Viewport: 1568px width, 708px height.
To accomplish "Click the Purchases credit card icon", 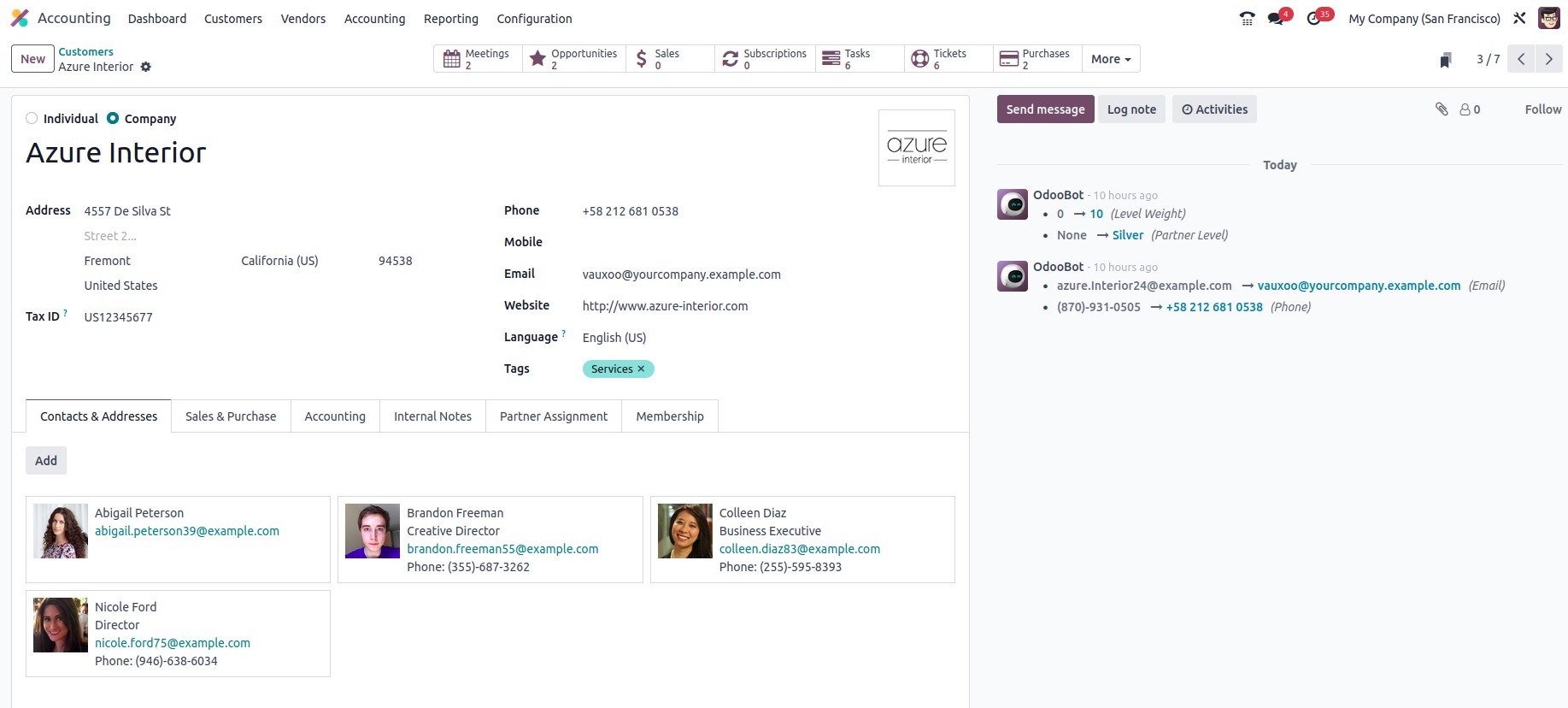I will [x=1009, y=59].
